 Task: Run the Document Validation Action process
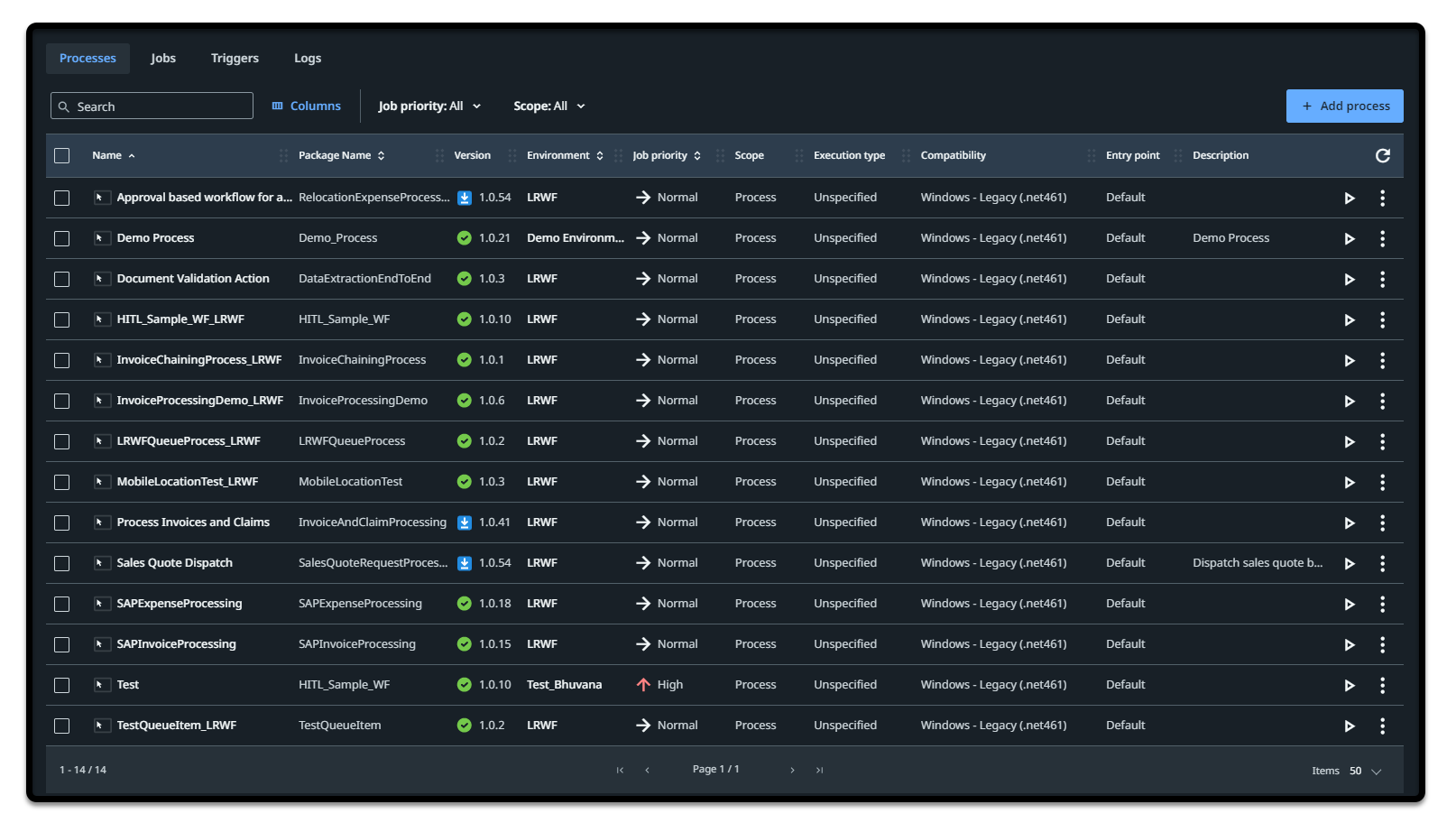[1350, 280]
